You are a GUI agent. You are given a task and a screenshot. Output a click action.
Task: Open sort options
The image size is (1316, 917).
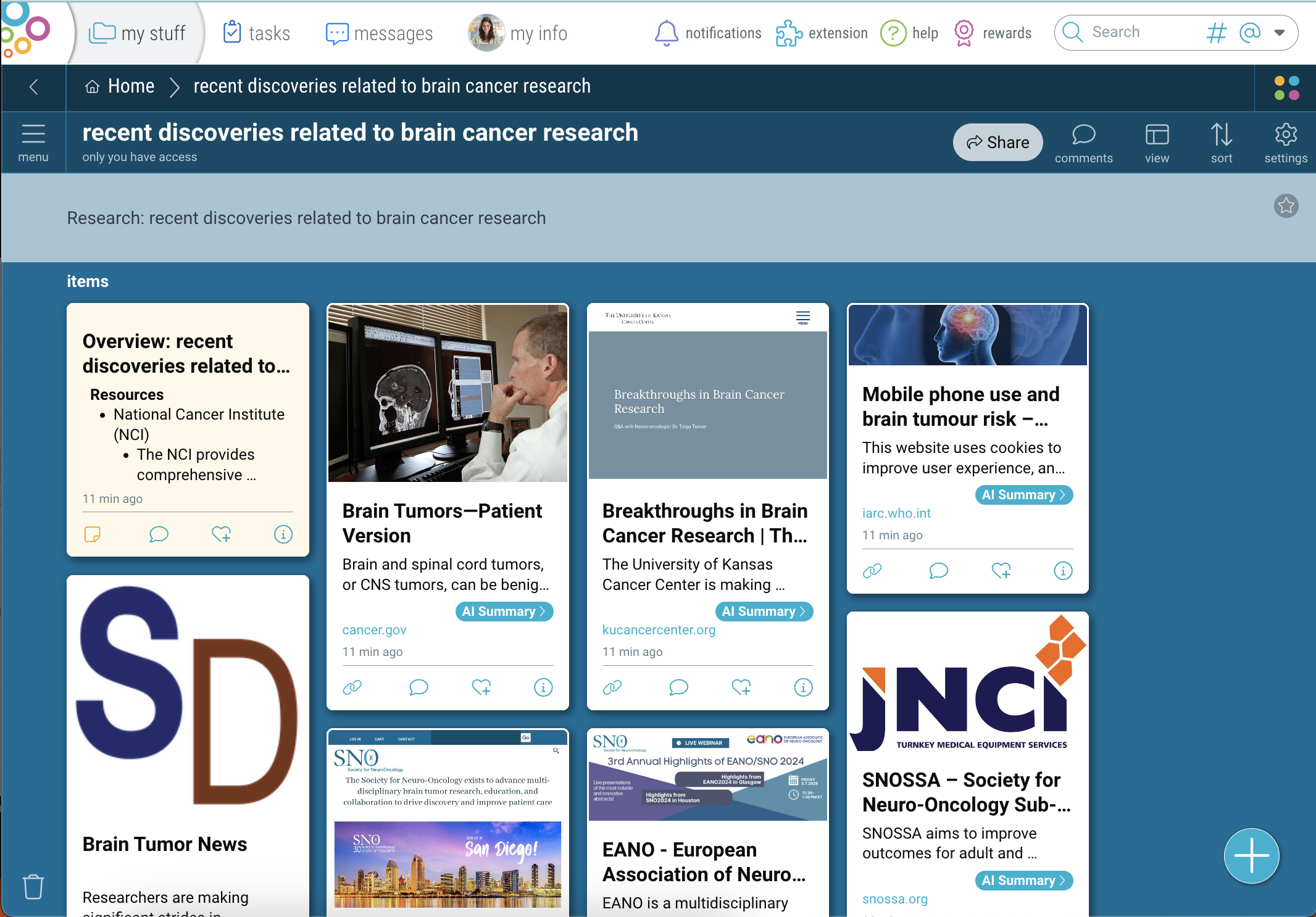1221,143
